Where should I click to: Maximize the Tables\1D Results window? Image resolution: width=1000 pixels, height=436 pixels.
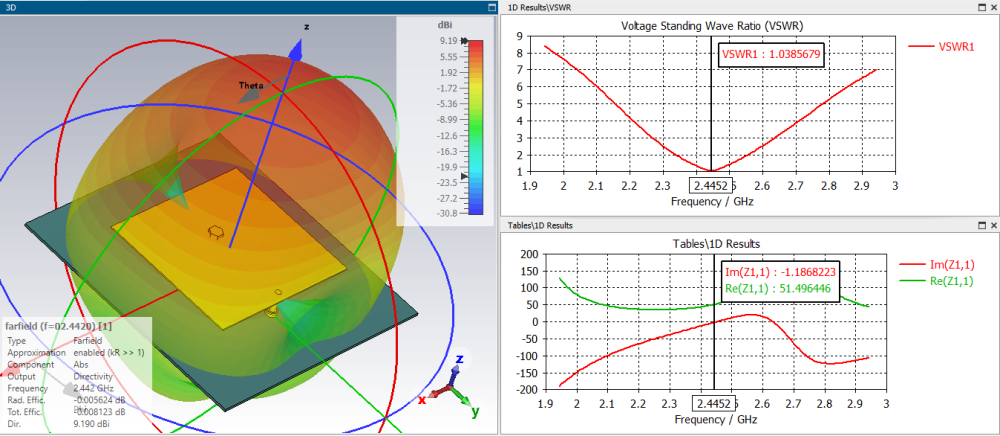982,226
